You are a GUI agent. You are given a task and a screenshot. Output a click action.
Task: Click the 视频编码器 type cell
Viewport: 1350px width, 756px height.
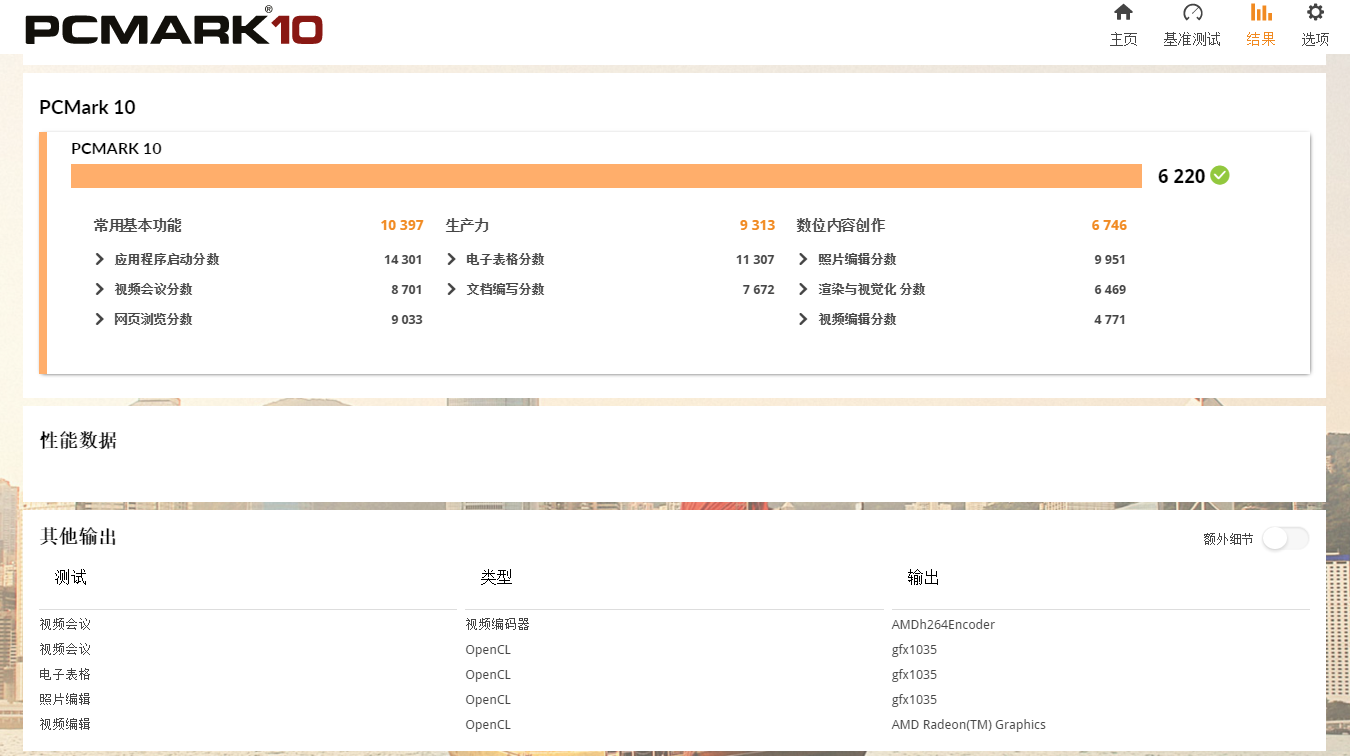(x=497, y=624)
